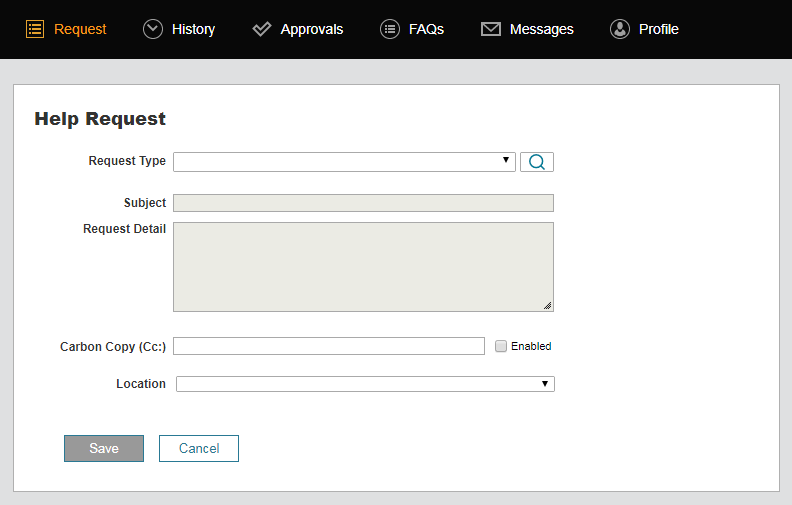792x505 pixels.
Task: Click the Request list icon
Action: (35, 29)
